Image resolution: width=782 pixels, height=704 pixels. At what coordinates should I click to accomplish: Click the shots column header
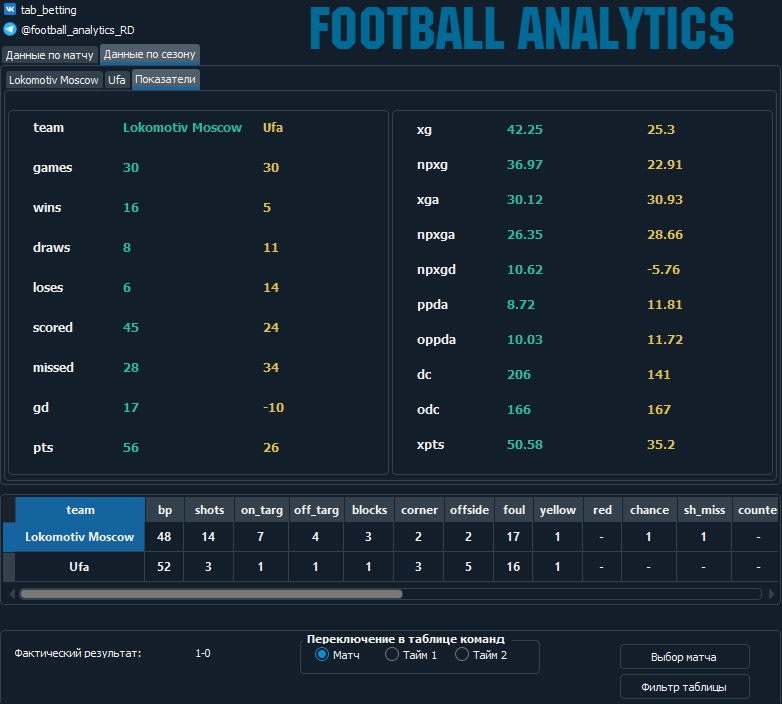[x=209, y=510]
